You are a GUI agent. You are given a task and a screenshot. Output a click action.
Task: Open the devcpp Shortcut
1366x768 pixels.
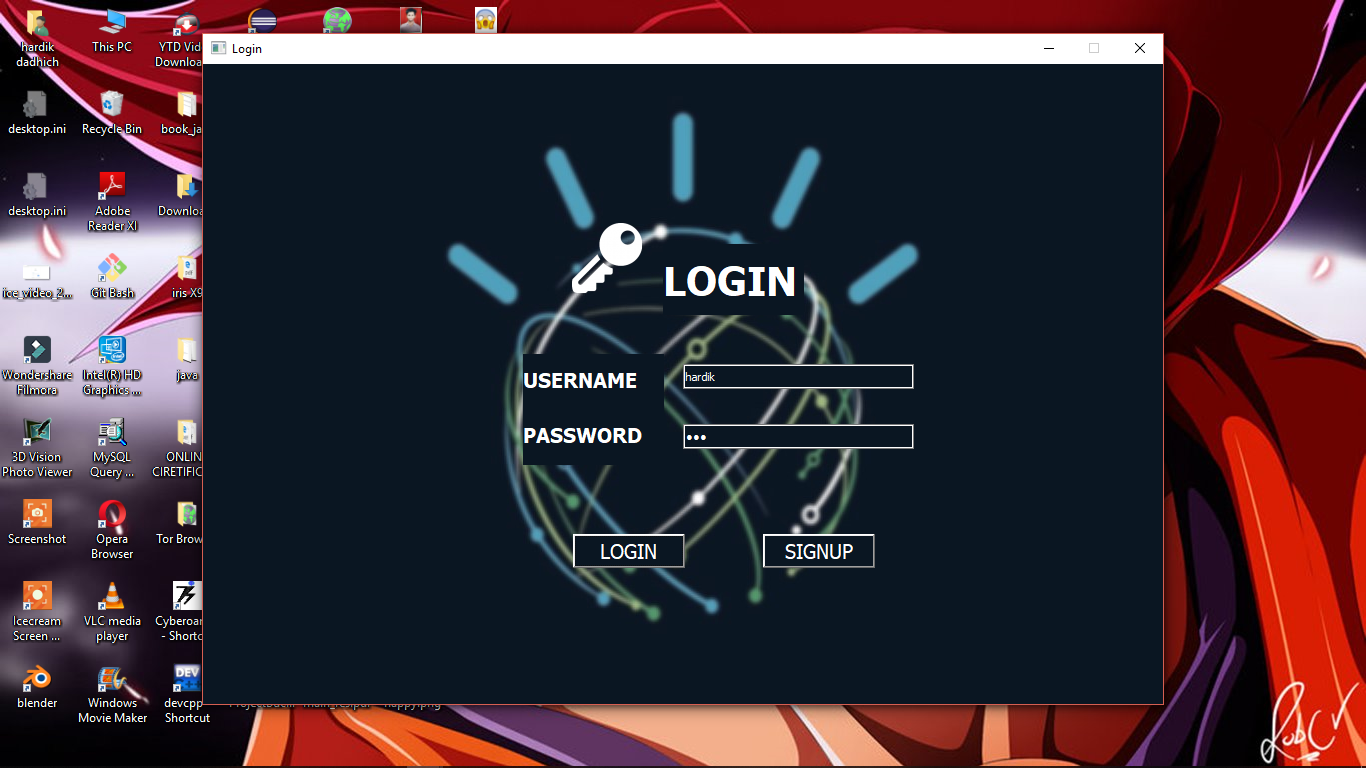pyautogui.click(x=185, y=678)
